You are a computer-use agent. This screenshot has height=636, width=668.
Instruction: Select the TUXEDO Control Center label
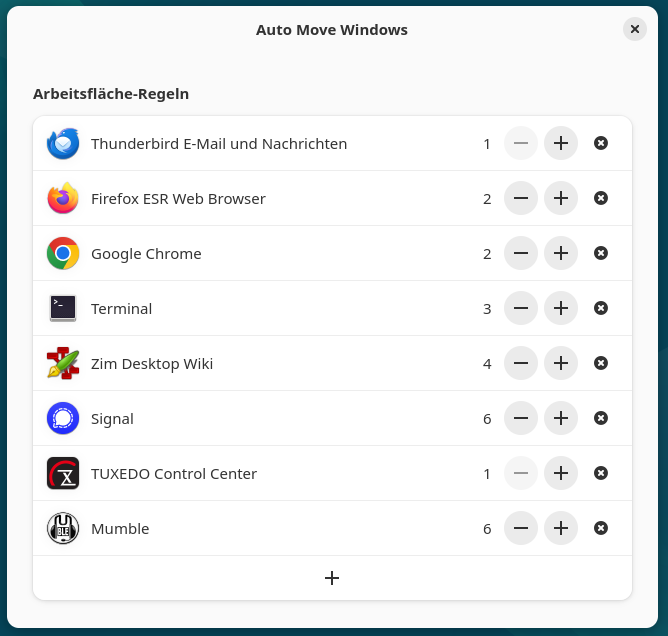(174, 474)
